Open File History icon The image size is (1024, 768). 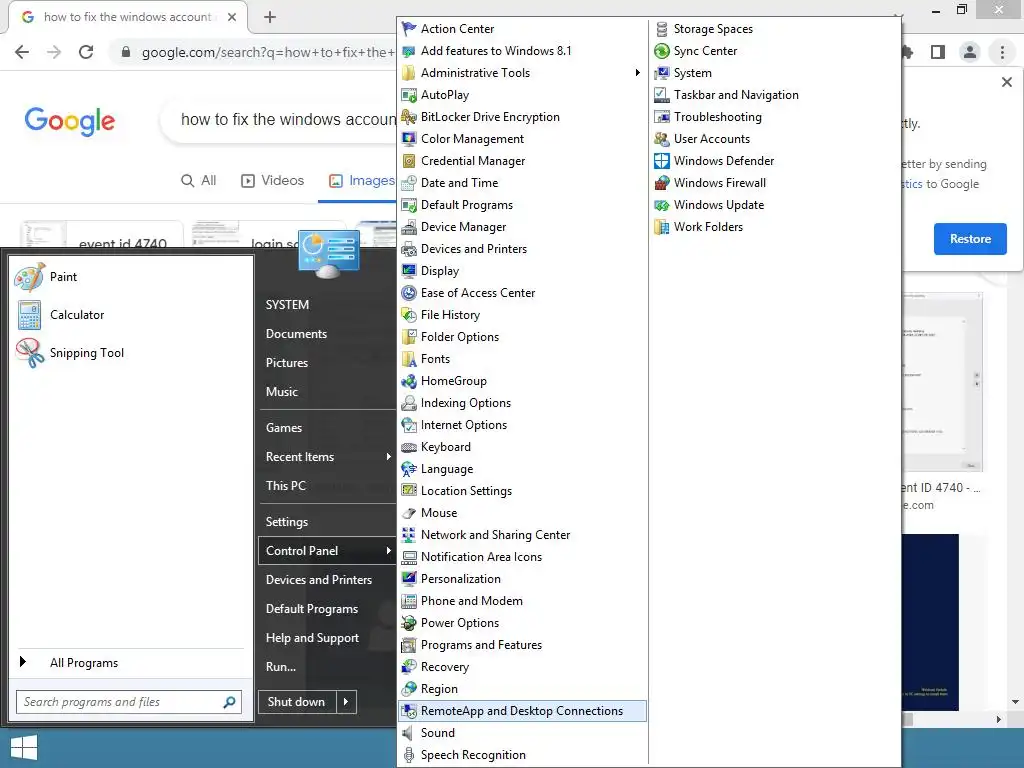click(409, 315)
